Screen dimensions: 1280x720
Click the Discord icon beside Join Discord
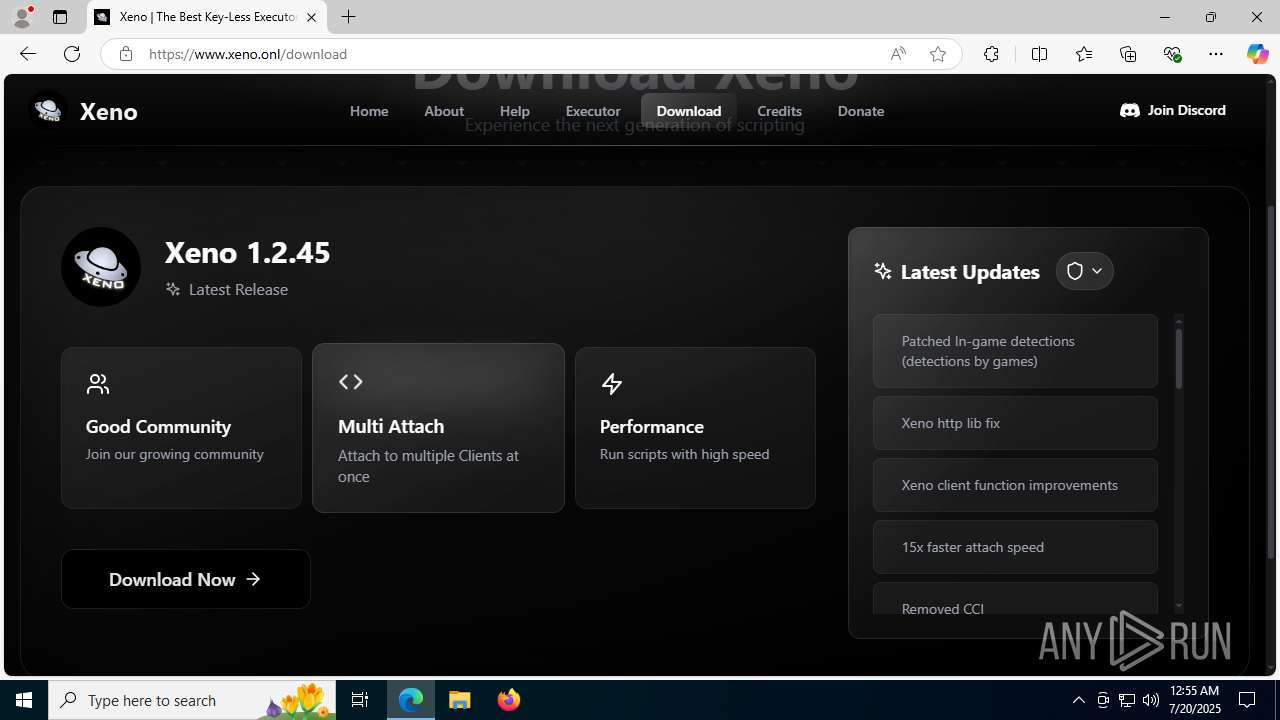1130,110
